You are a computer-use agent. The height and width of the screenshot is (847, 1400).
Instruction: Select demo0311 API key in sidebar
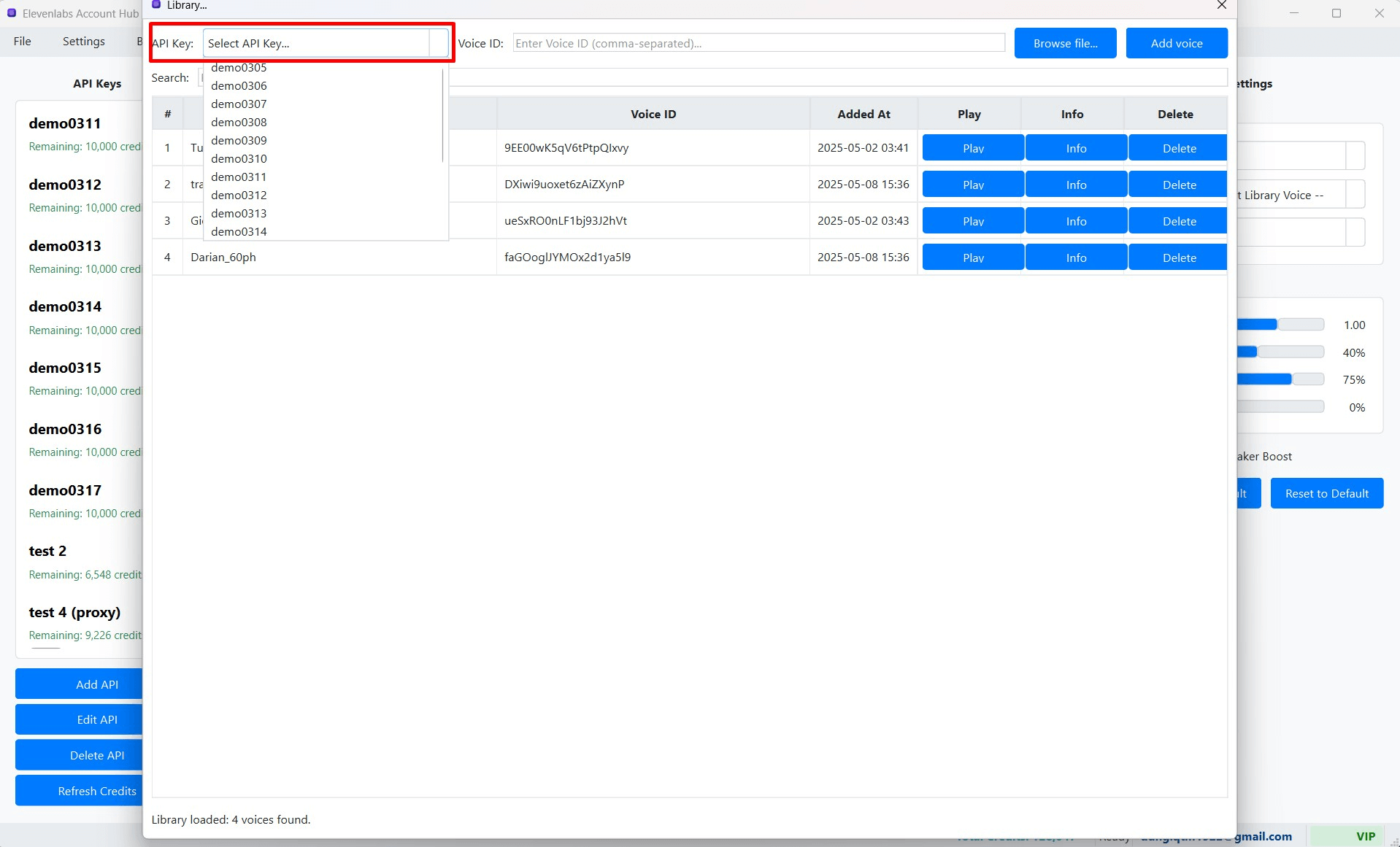(80, 134)
